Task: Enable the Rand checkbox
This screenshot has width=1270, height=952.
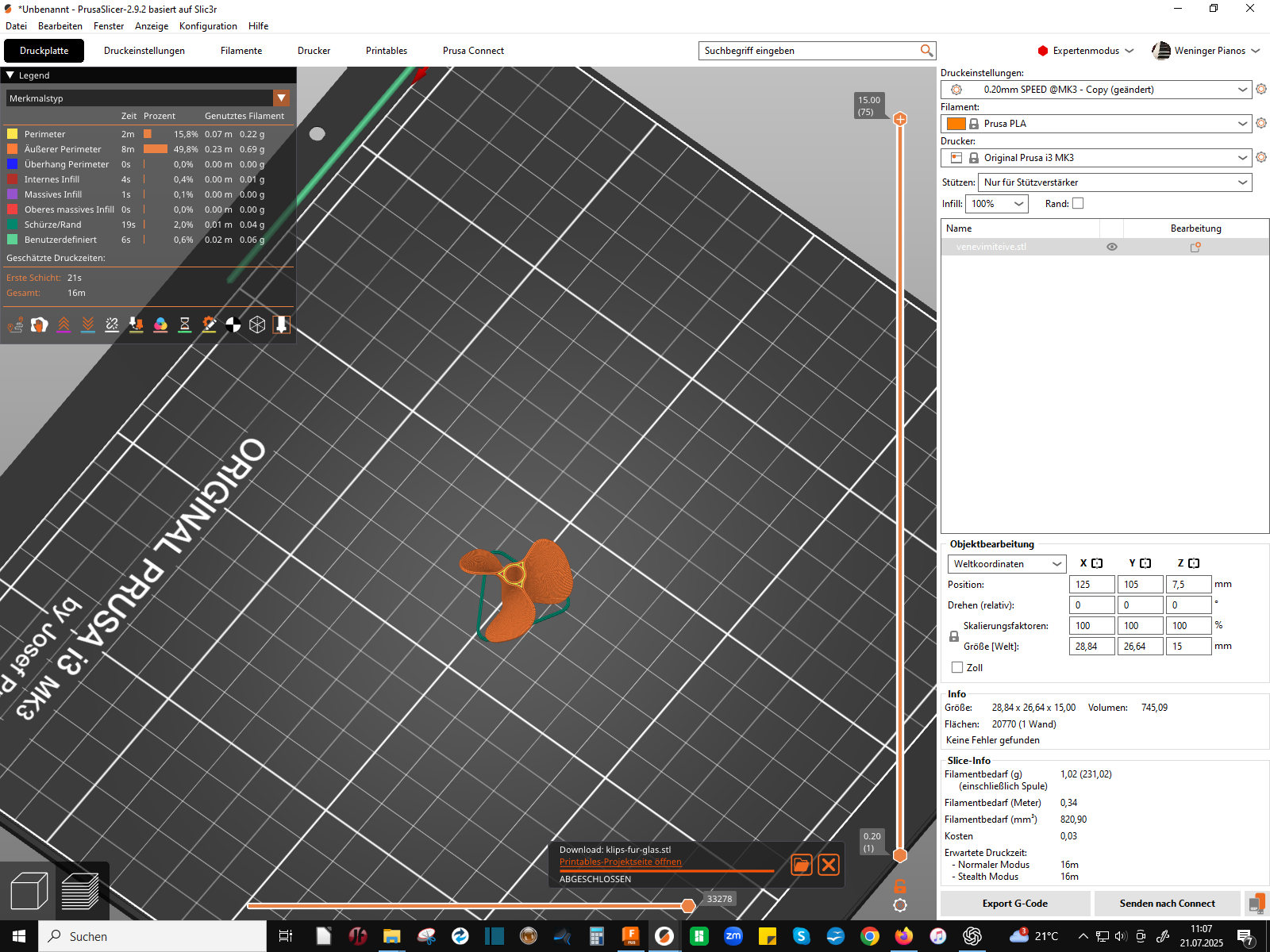Action: (1078, 204)
